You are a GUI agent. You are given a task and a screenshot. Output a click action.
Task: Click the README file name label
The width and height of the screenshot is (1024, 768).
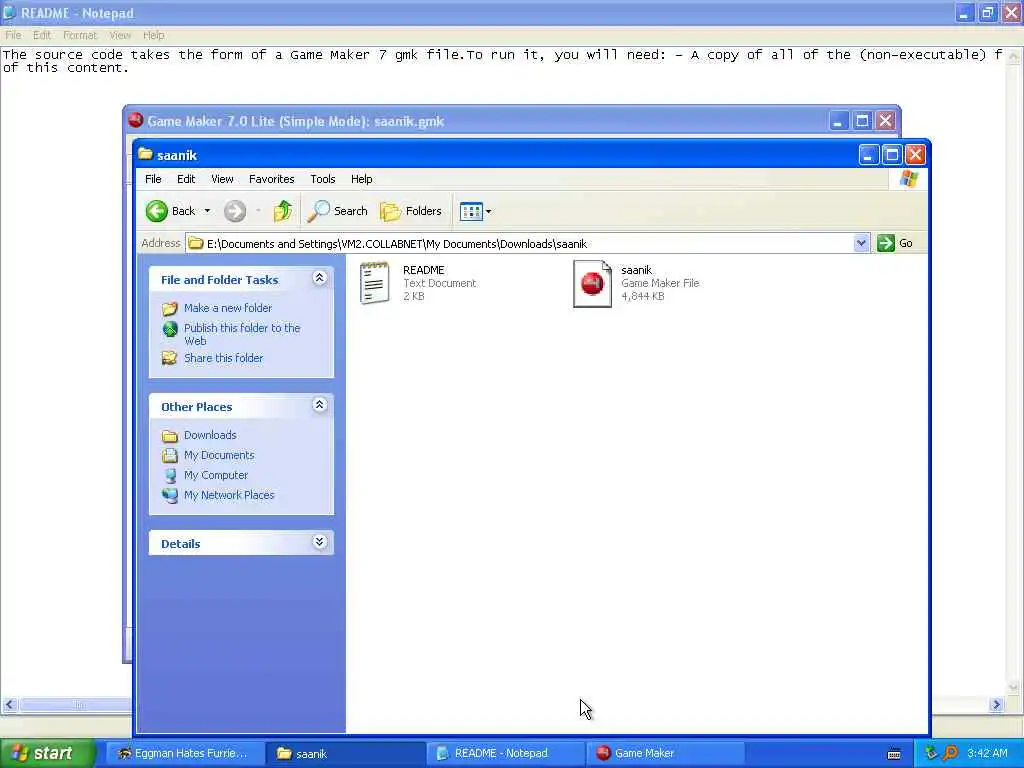(x=424, y=270)
